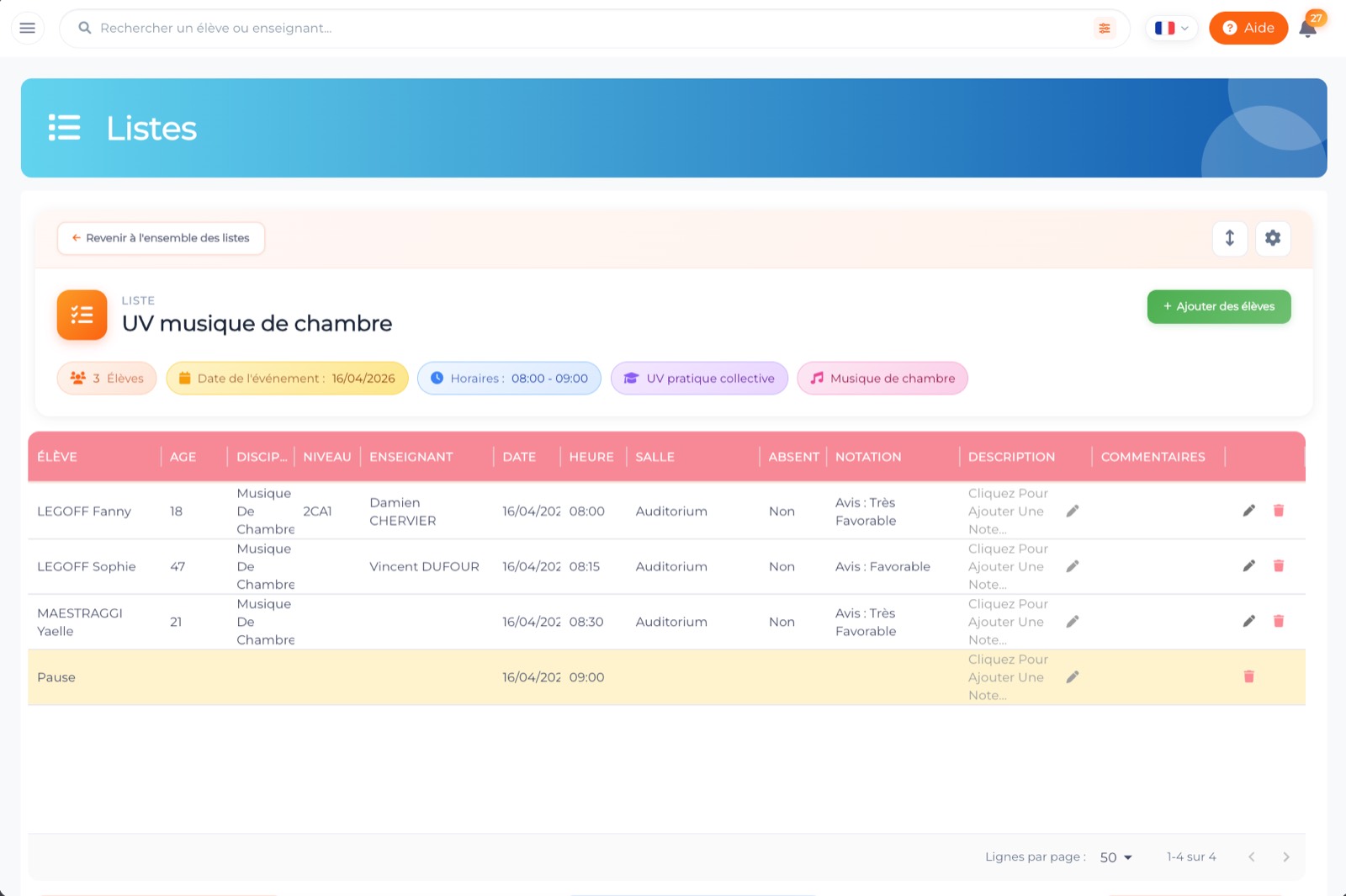Click teacher Vincent DUFOUR cell
1346x896 pixels.
point(425,566)
